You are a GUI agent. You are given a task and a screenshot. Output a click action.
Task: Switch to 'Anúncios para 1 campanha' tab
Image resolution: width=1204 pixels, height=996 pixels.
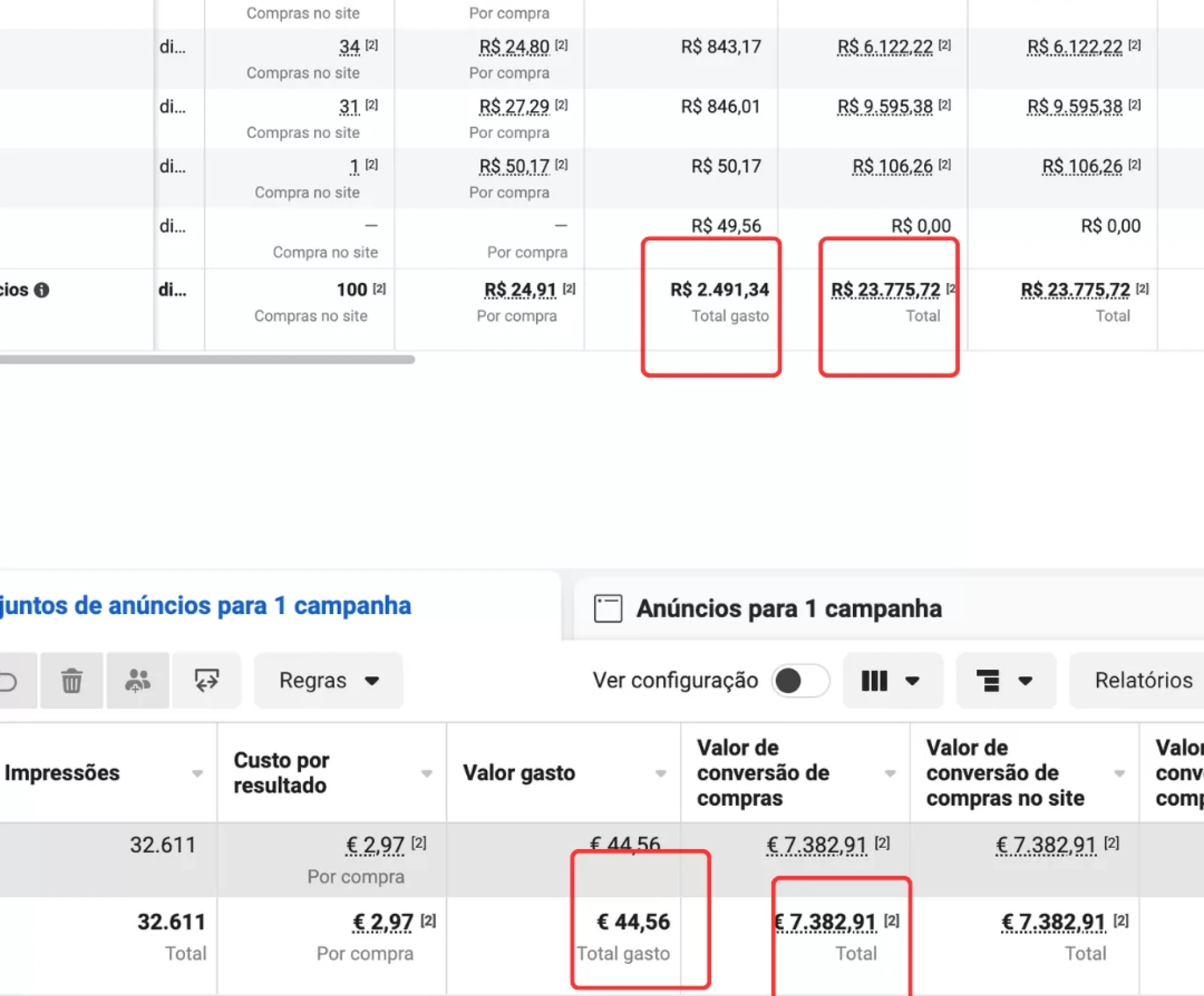[x=888, y=608]
